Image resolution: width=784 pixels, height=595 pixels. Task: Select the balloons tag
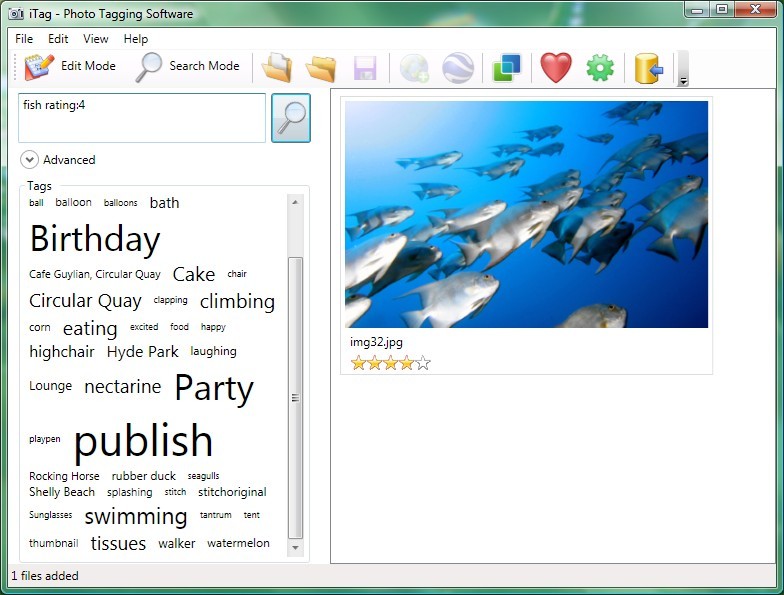coord(120,202)
